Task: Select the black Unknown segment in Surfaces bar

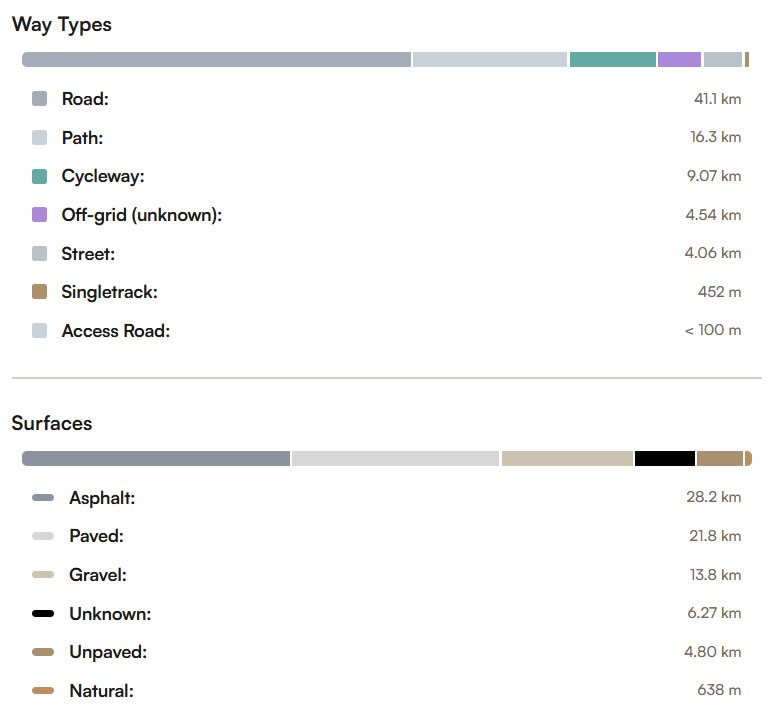Action: 665,458
